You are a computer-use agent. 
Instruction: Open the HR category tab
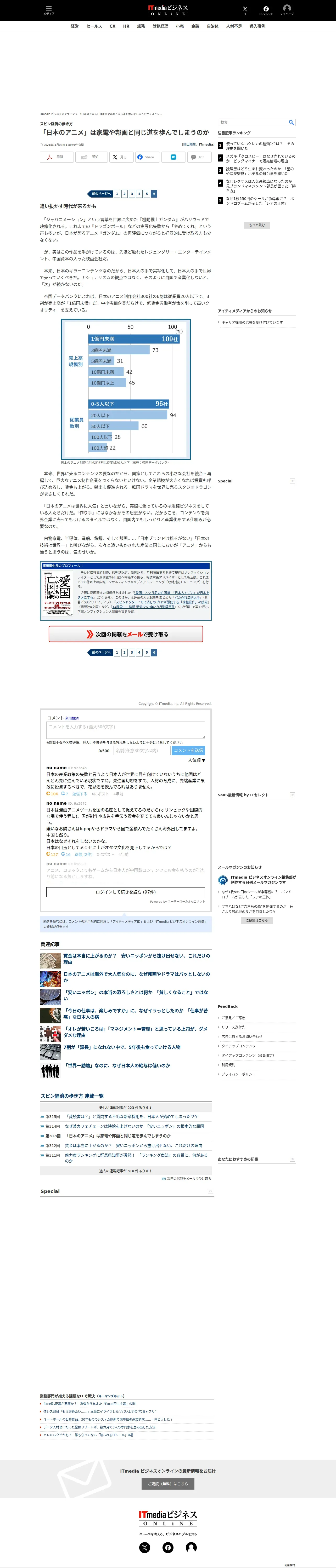pos(126,26)
